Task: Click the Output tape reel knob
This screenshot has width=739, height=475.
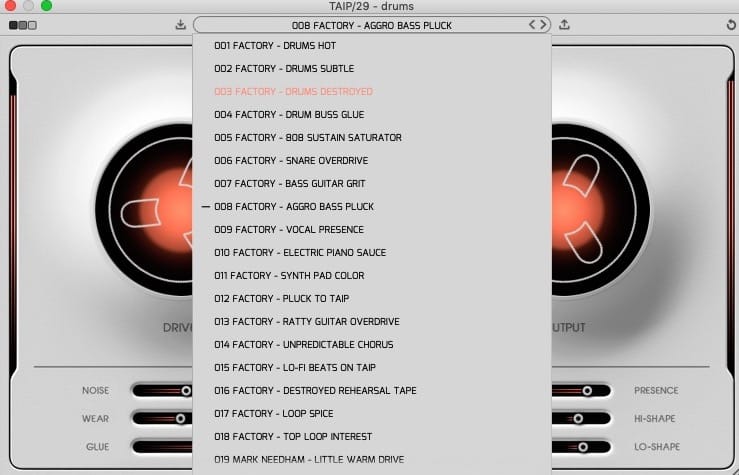Action: pos(601,210)
